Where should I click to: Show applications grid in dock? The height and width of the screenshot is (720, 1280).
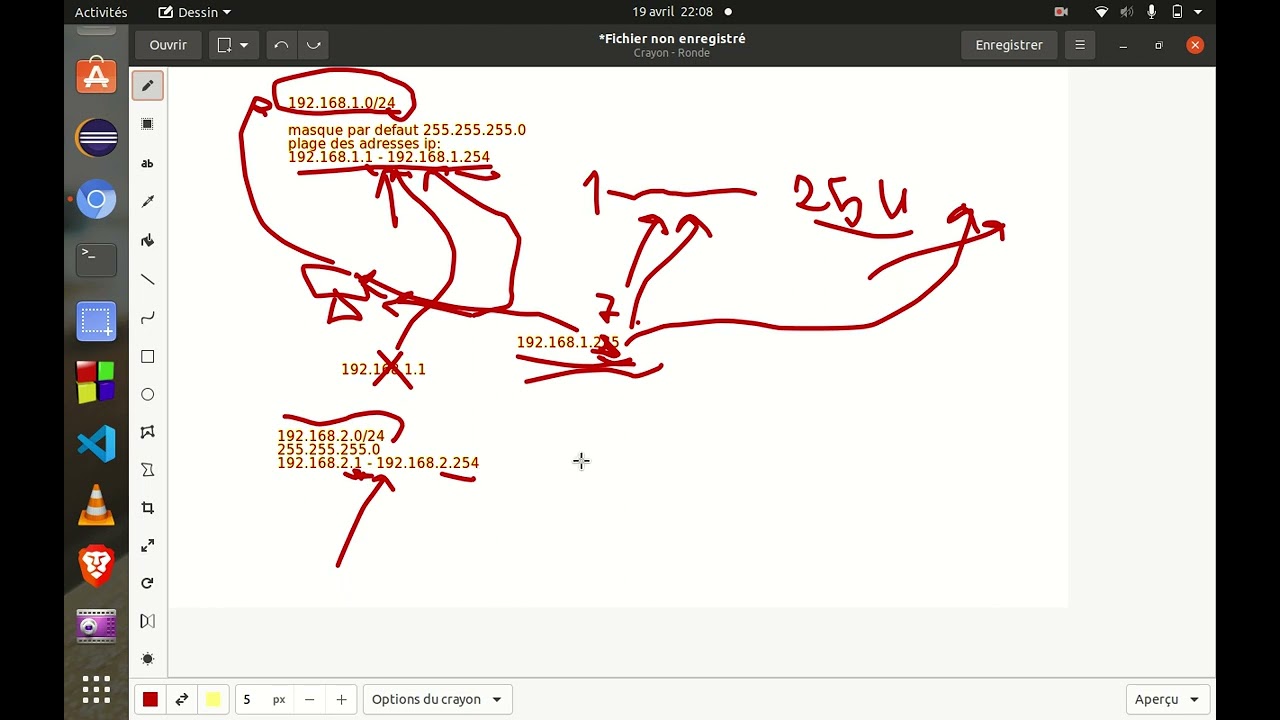point(96,689)
